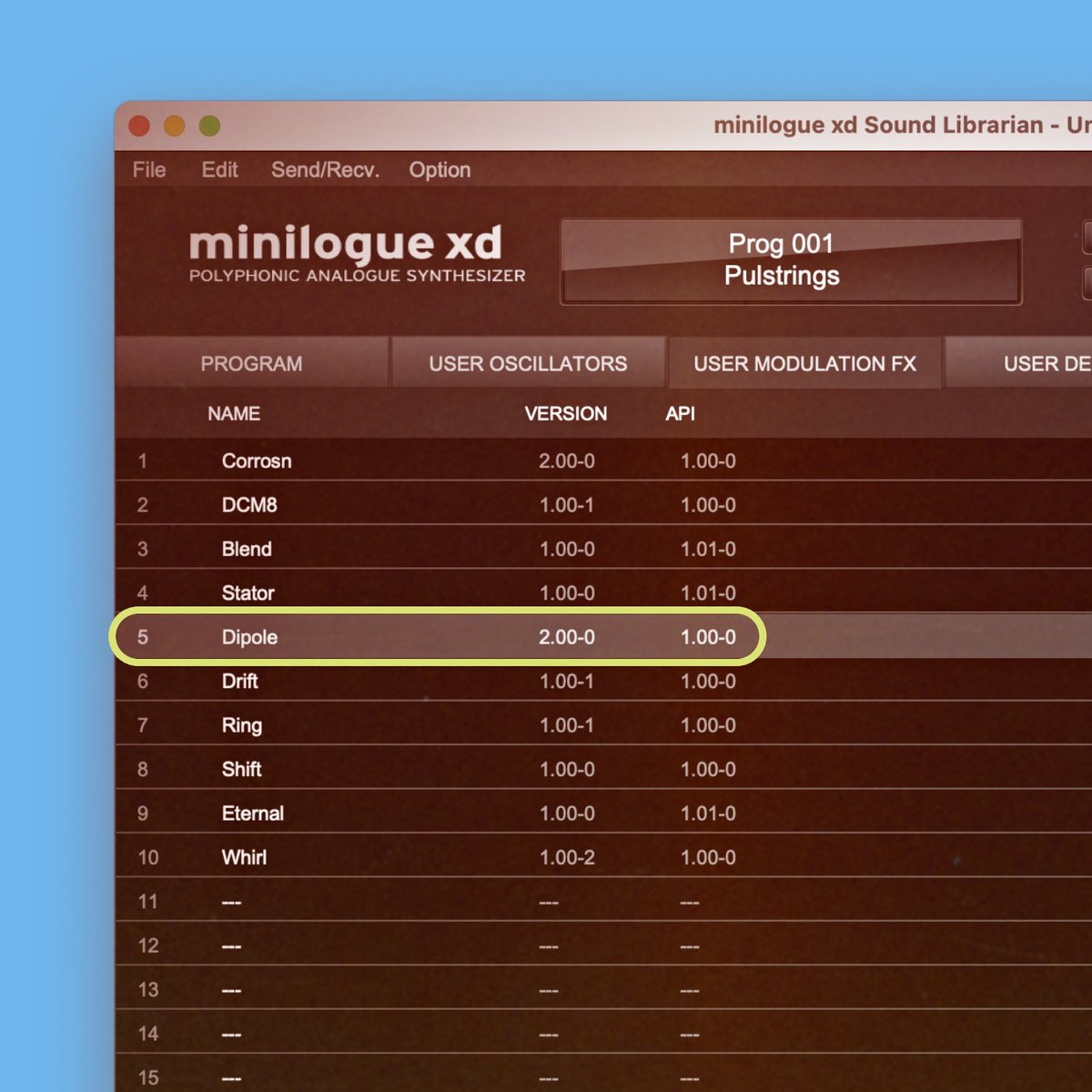Screen dimensions: 1092x1092
Task: Open the Option menu
Action: tap(440, 170)
